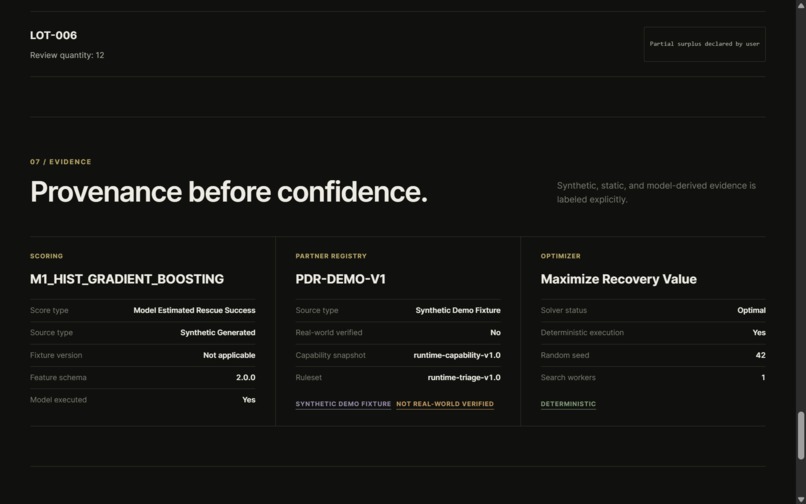Screen dimensions: 806x504
Task: Click the Search workers value 1
Action: click(x=763, y=377)
